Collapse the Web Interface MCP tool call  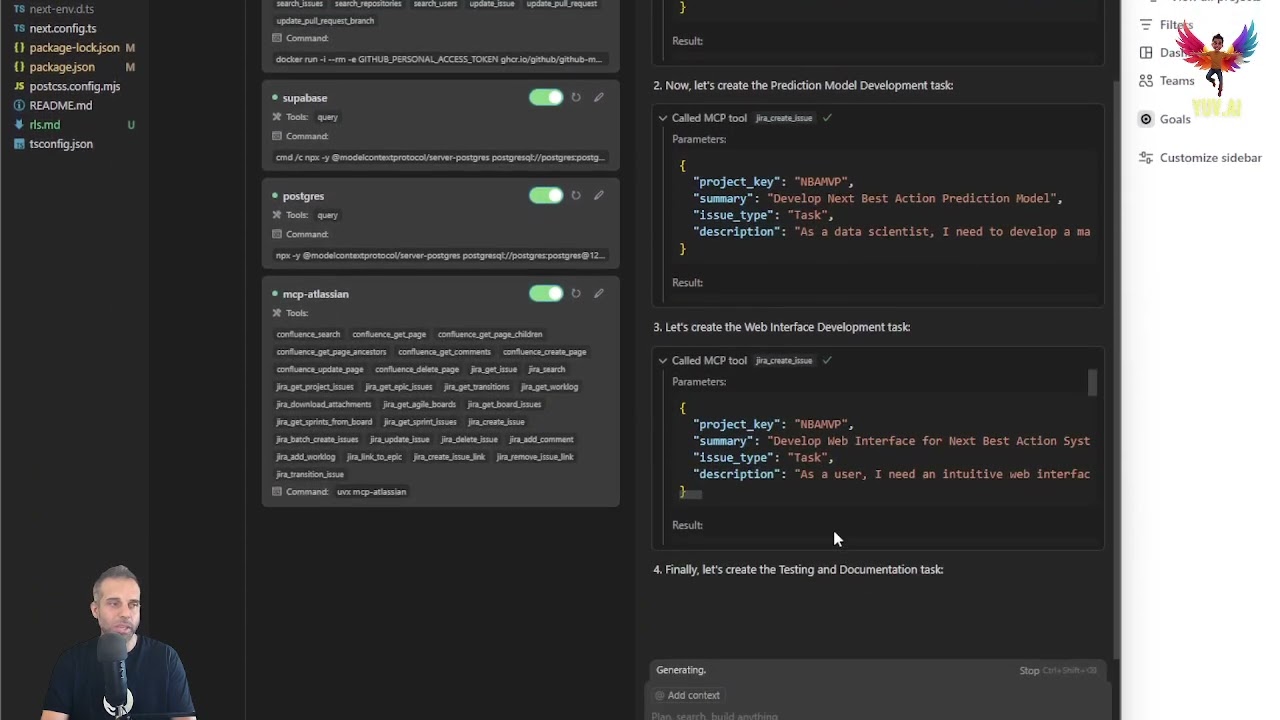[663, 360]
